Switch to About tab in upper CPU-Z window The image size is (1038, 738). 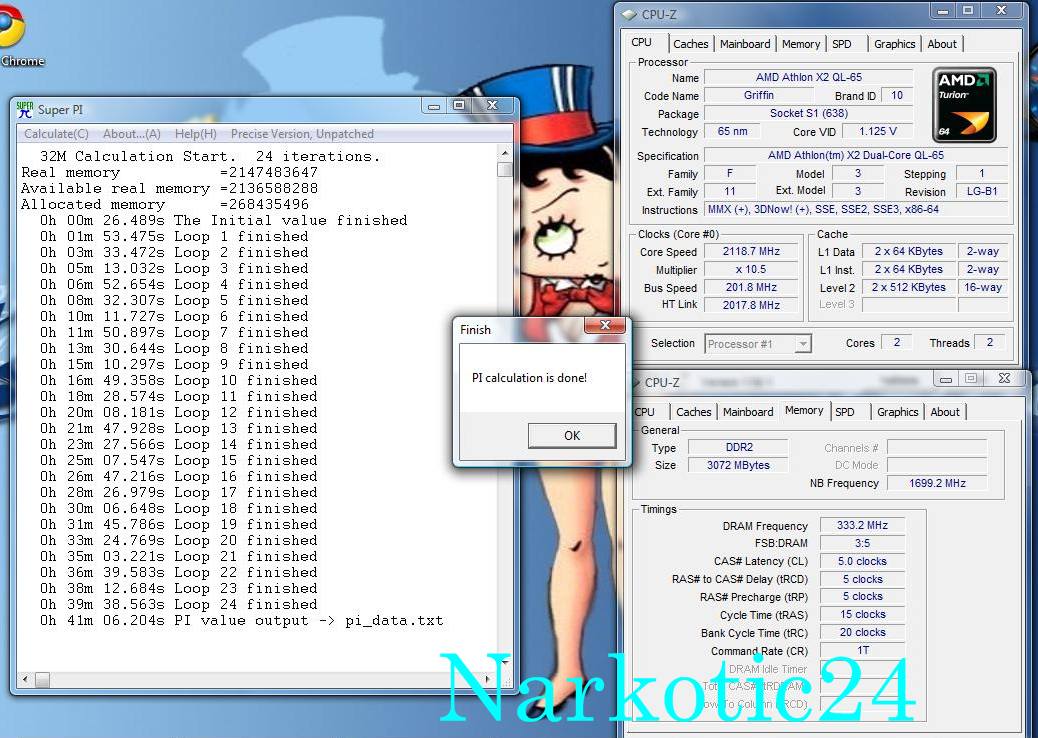[941, 44]
